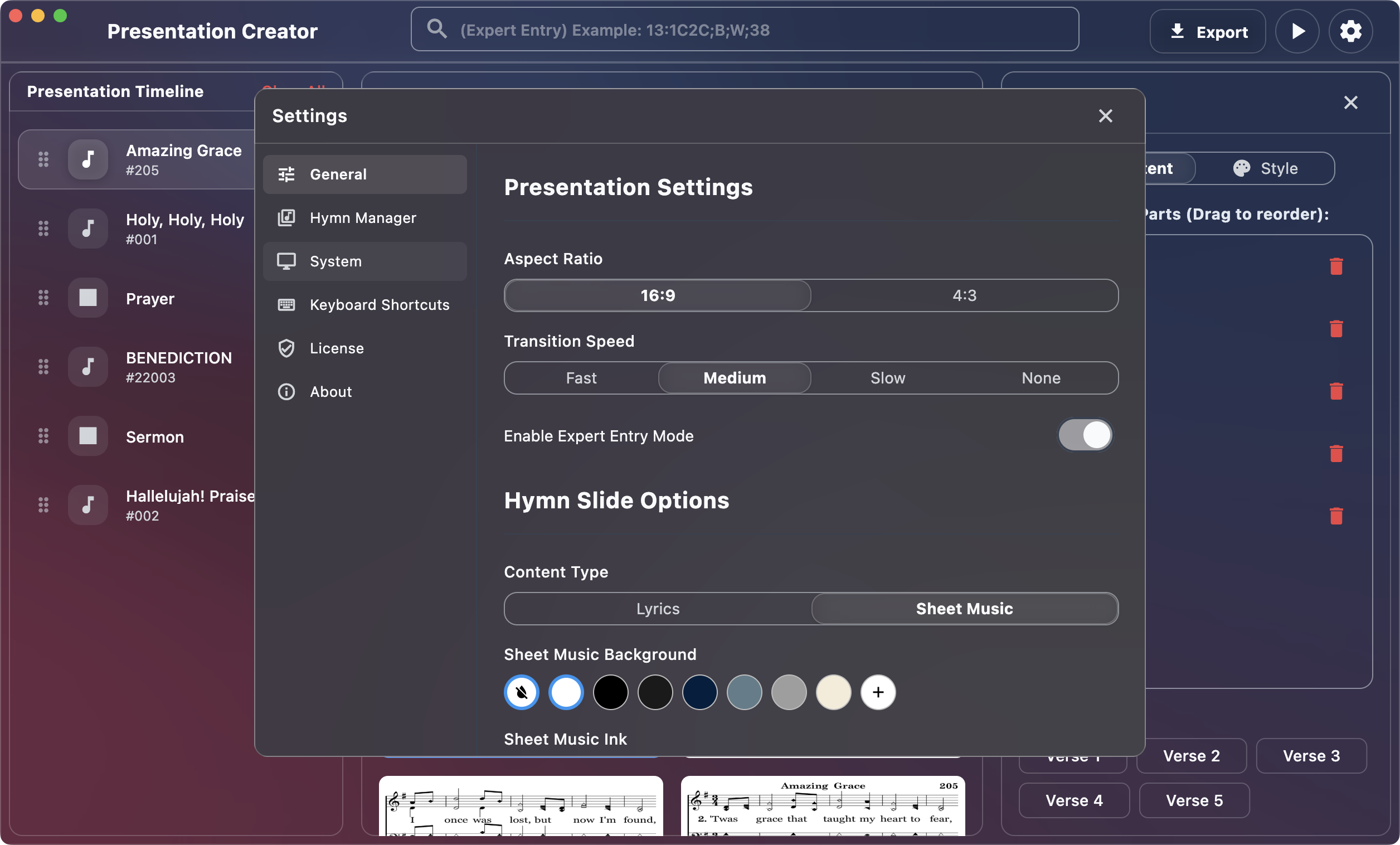
Task: Delete the top verse part via trash icon
Action: point(1336,266)
